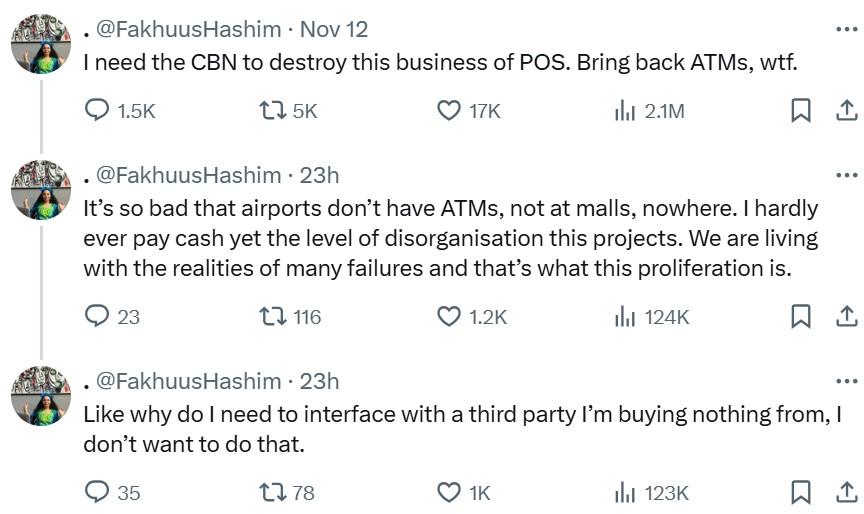Open more options on second tweet

[845, 175]
